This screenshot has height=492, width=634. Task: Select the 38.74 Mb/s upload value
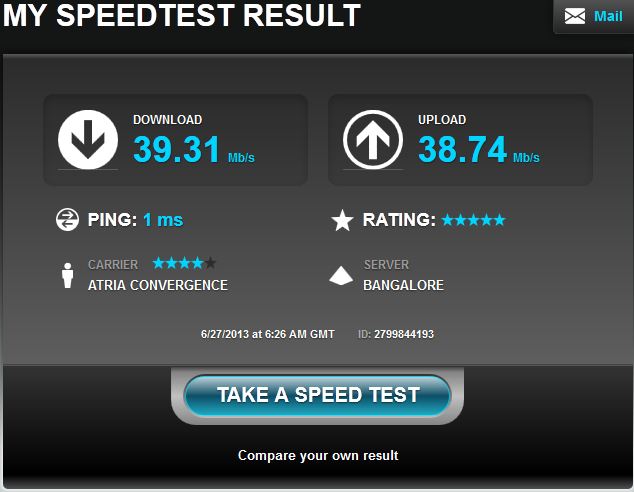point(479,149)
